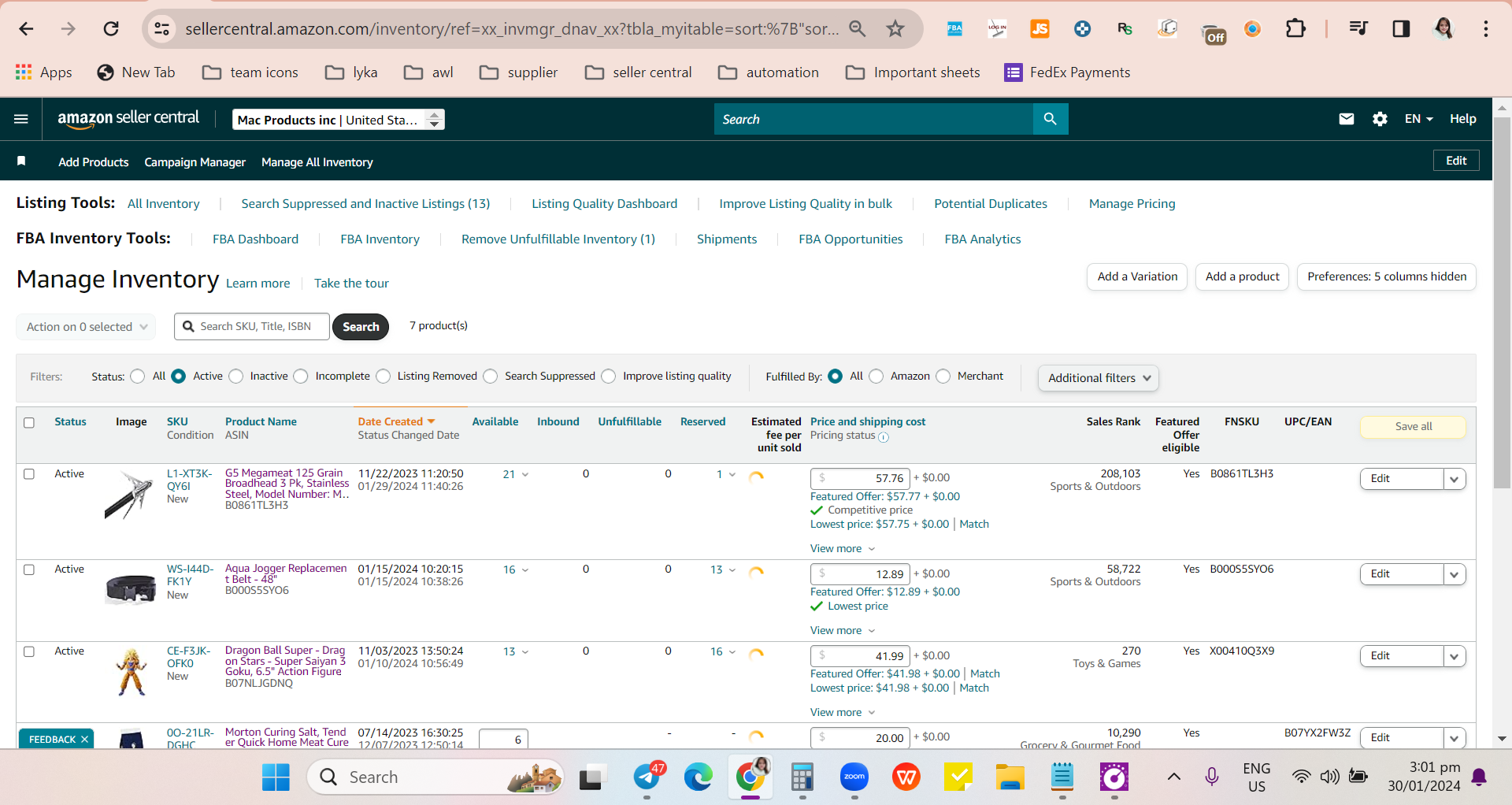
Task: Click the pricing status info icon
Action: point(884,437)
